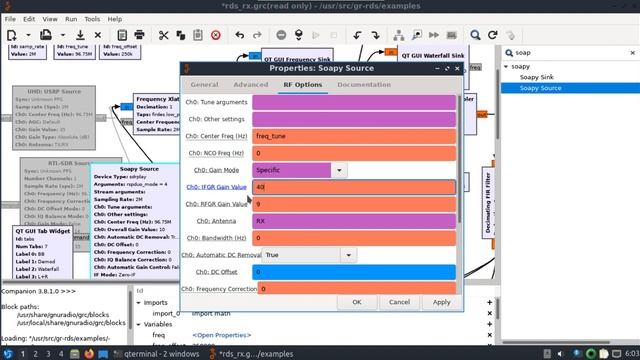Click the Generate flowgraph icon
640x360 pixels.
[x=299, y=35]
